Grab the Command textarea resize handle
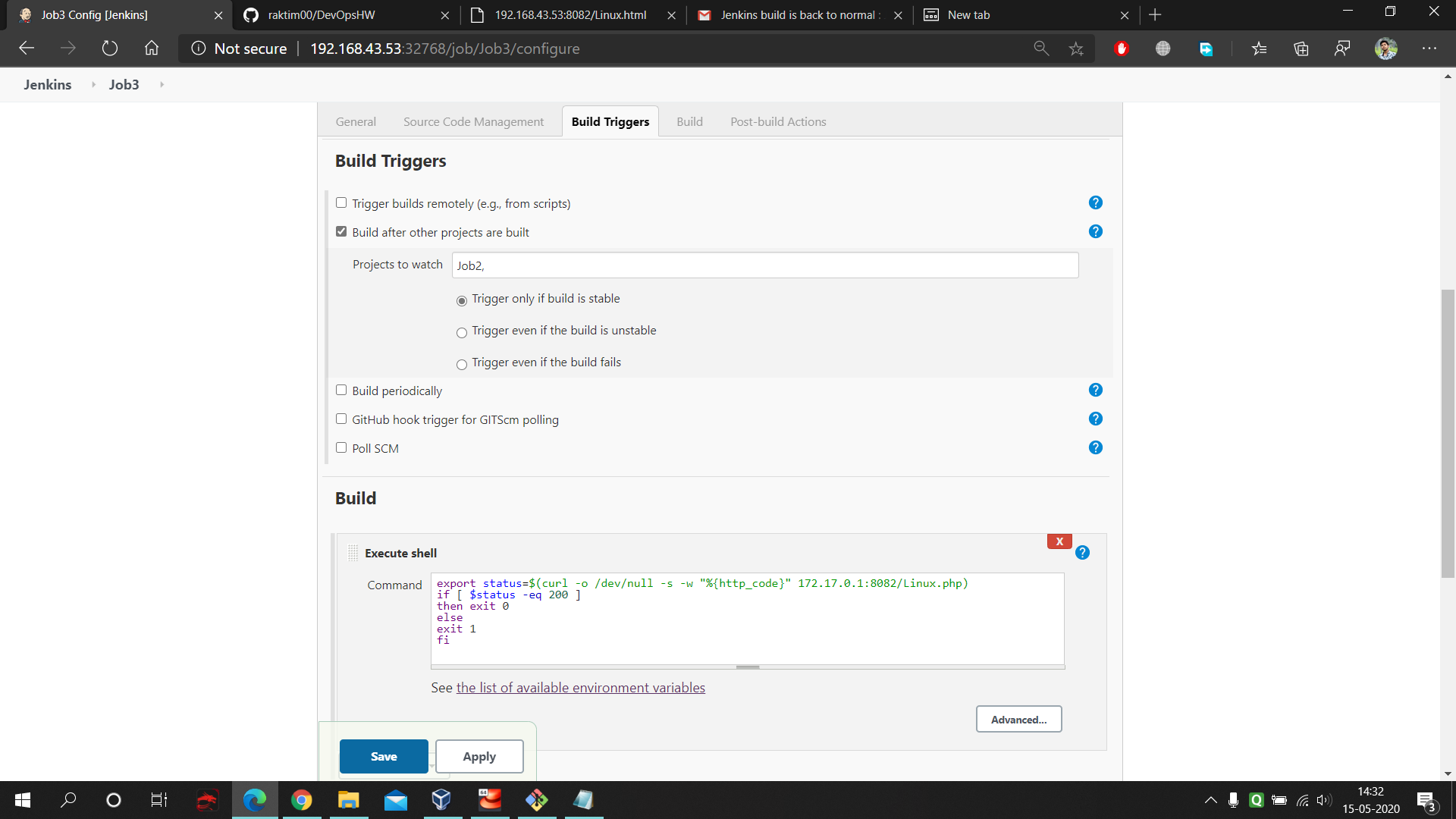 [747, 667]
